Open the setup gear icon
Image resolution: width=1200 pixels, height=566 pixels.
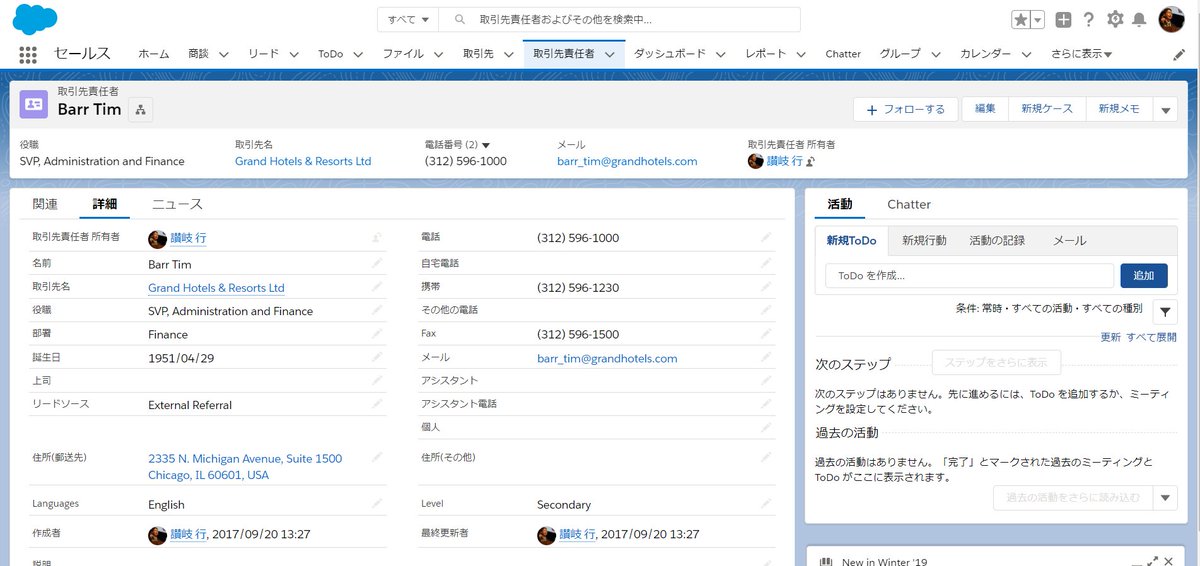1115,19
